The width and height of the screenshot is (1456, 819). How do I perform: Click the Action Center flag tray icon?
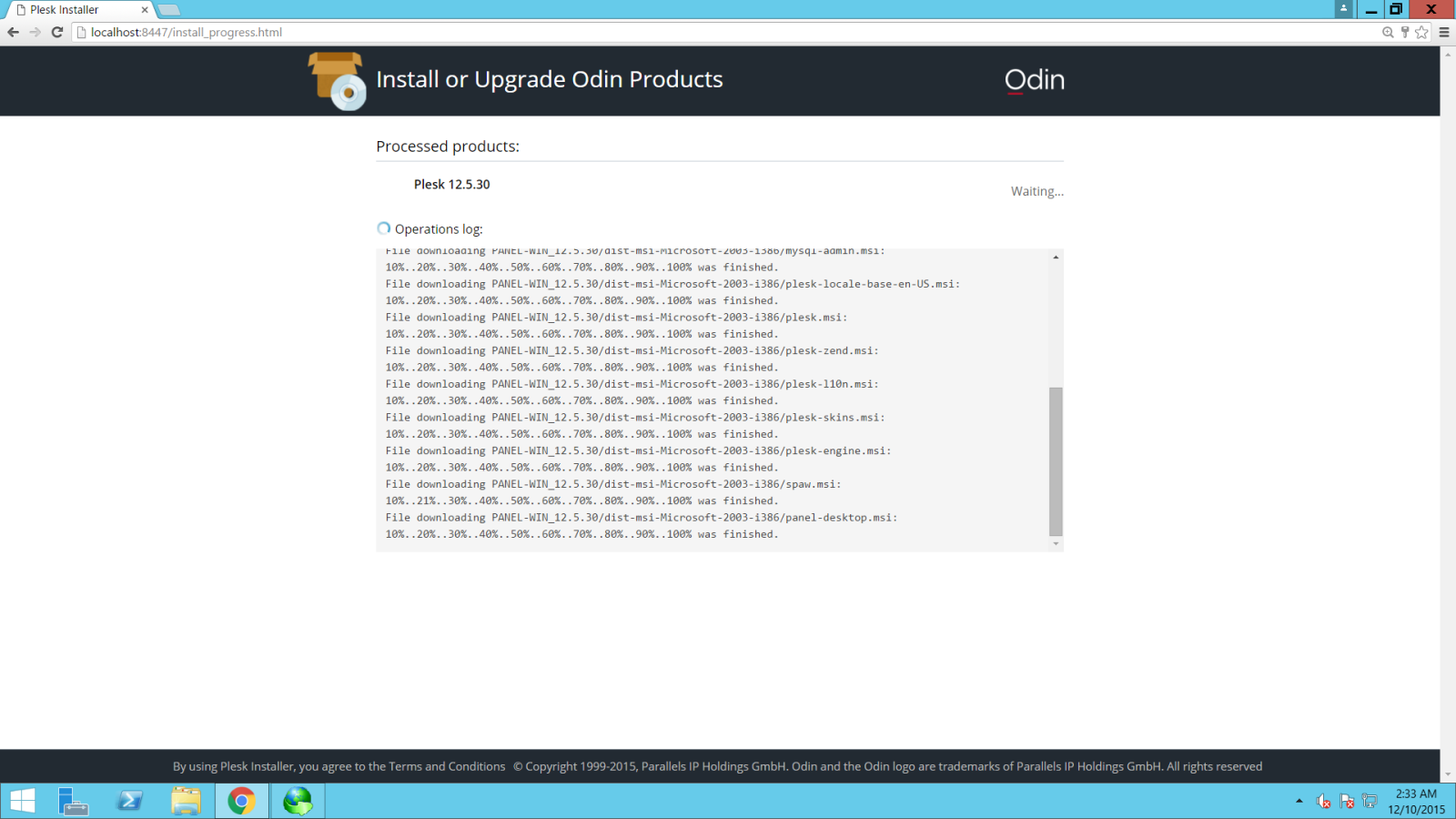[x=1347, y=802]
